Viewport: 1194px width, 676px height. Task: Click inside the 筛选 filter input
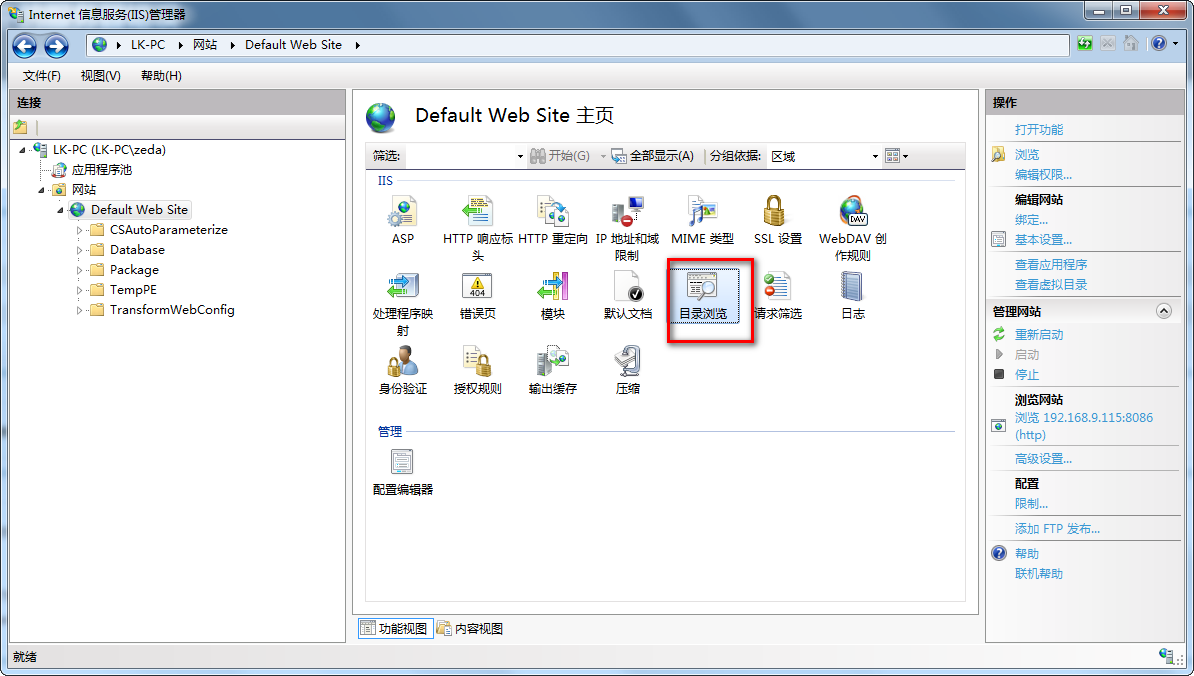pyautogui.click(x=461, y=156)
